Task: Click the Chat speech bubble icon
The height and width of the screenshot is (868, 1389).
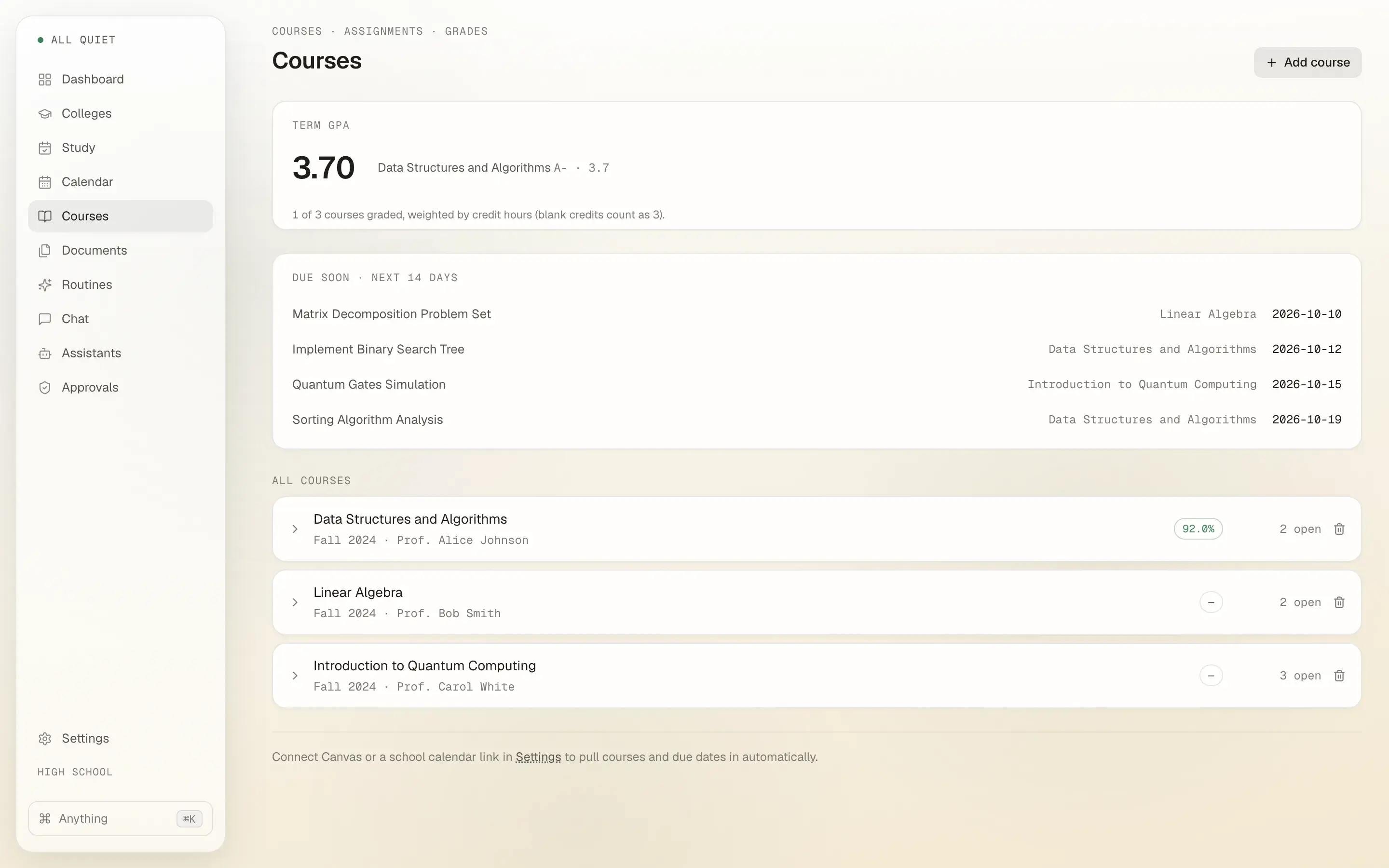Action: (45, 319)
